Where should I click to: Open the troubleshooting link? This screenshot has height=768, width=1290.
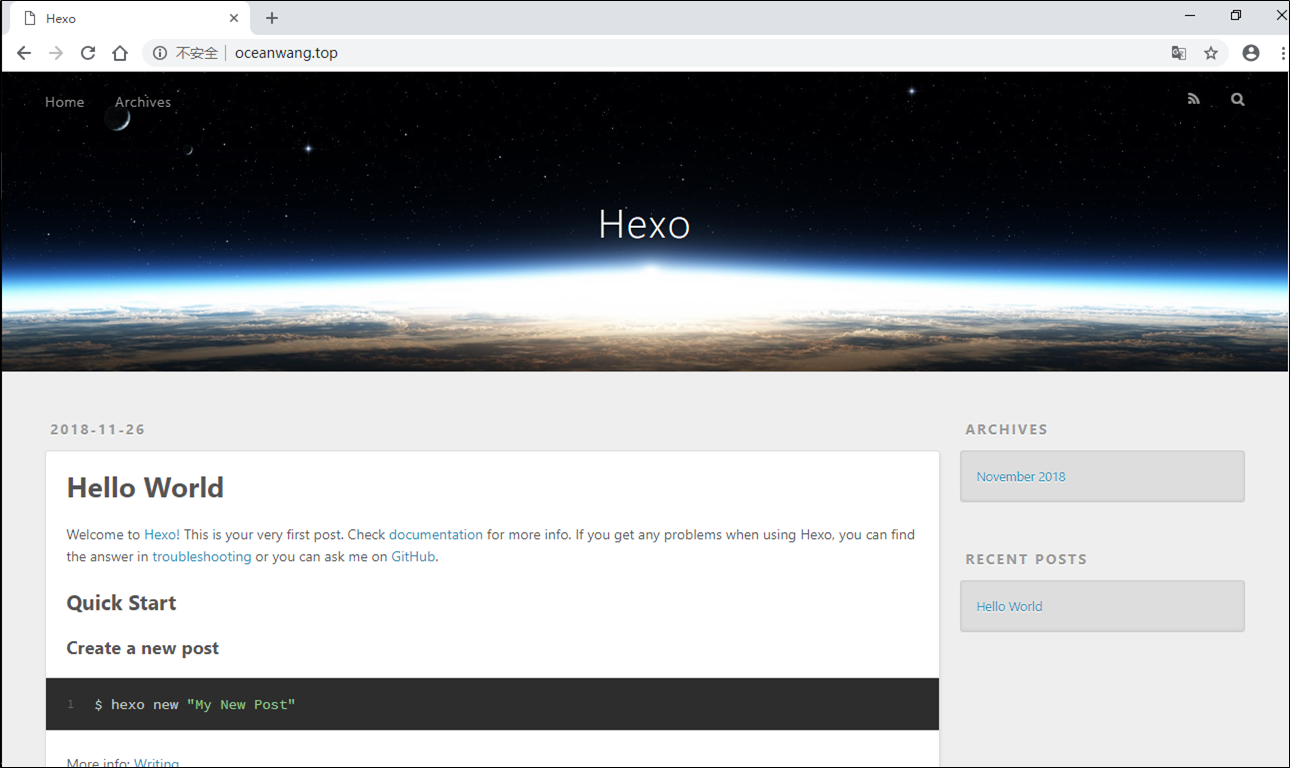(x=202, y=557)
